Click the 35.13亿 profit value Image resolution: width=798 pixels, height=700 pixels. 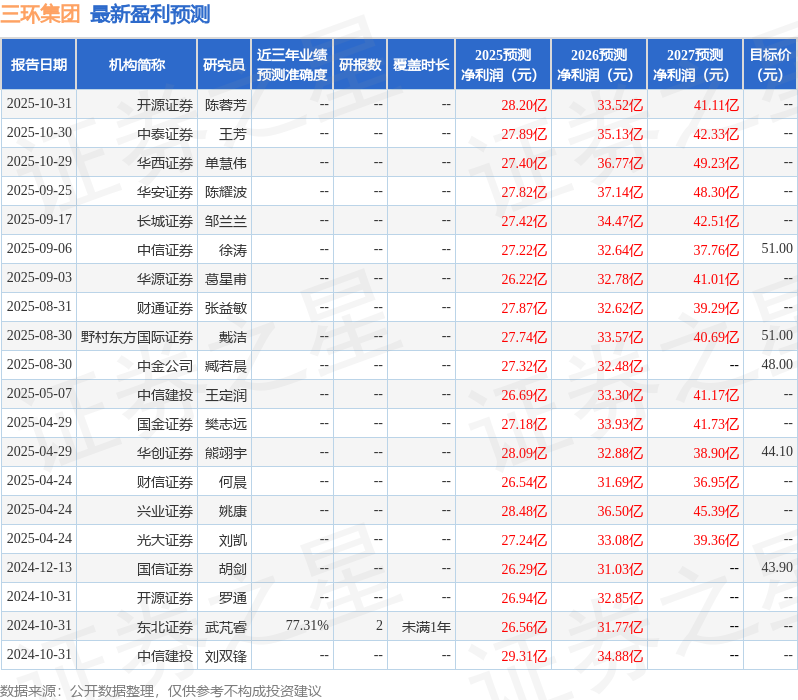[620, 134]
